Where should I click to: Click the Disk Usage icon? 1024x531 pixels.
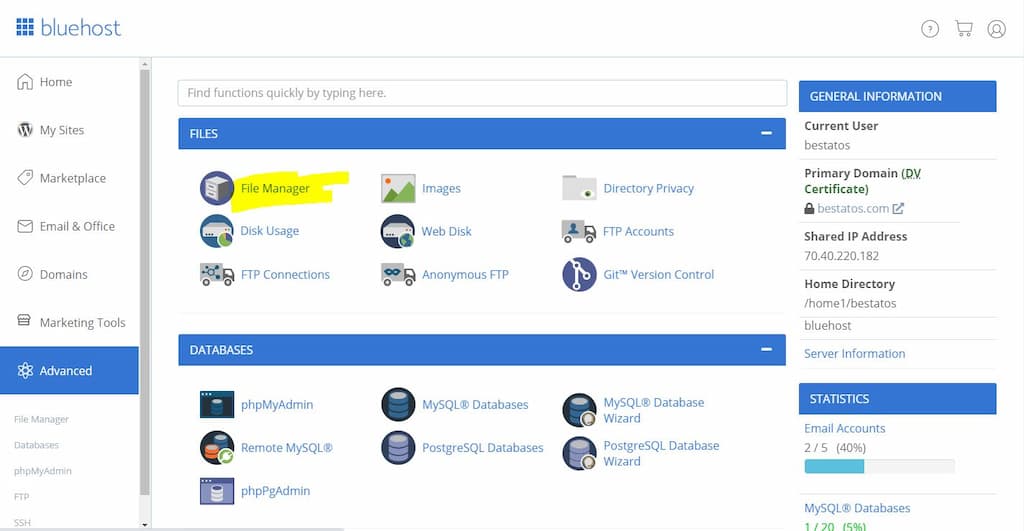pos(217,231)
